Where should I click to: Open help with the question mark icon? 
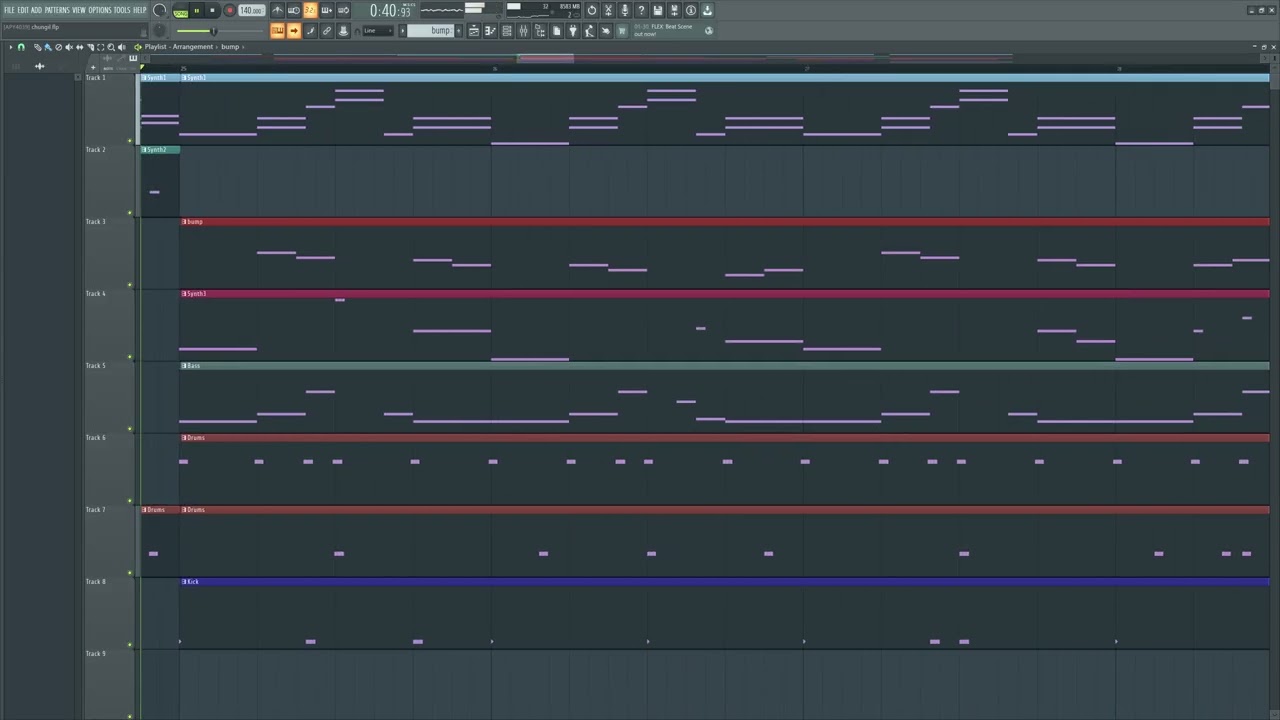tap(641, 11)
